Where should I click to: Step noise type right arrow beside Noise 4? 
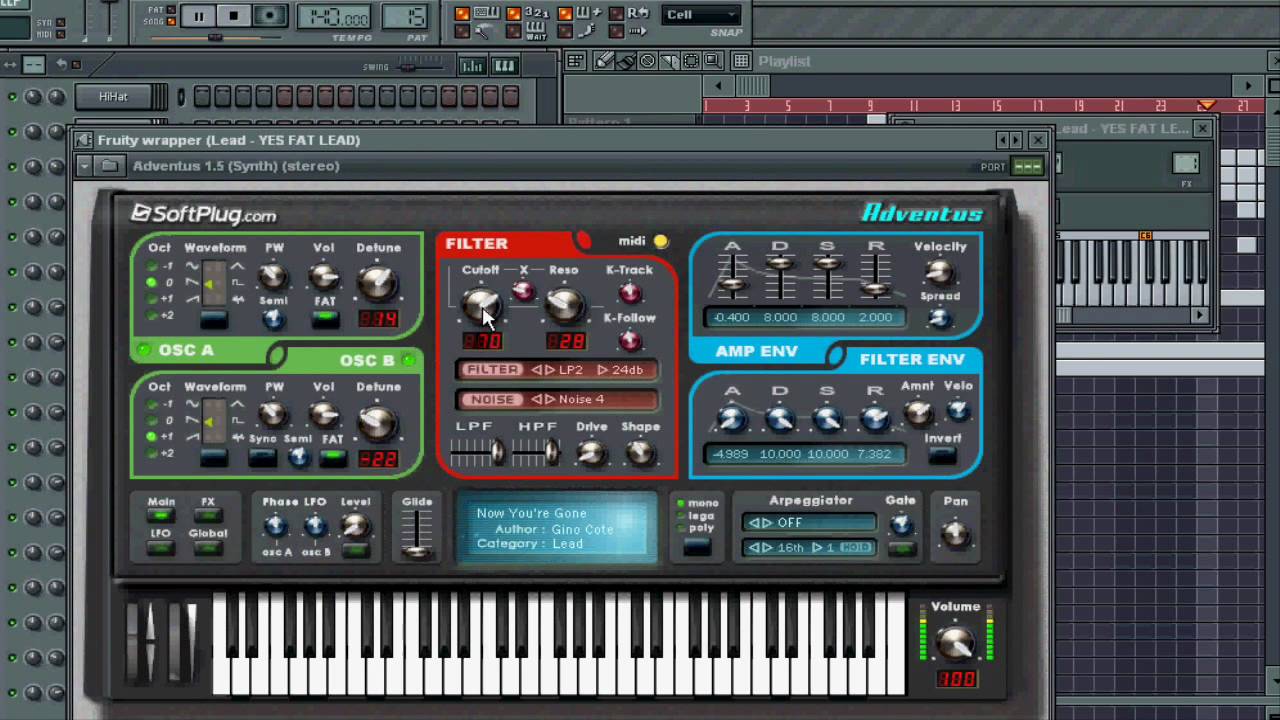pos(549,400)
